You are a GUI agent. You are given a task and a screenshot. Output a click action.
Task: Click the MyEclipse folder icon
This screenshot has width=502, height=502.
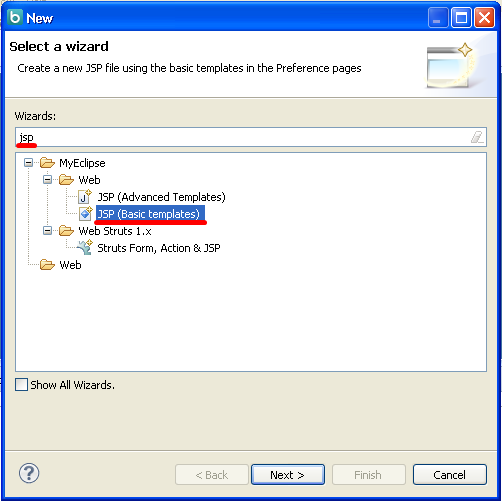point(47,163)
